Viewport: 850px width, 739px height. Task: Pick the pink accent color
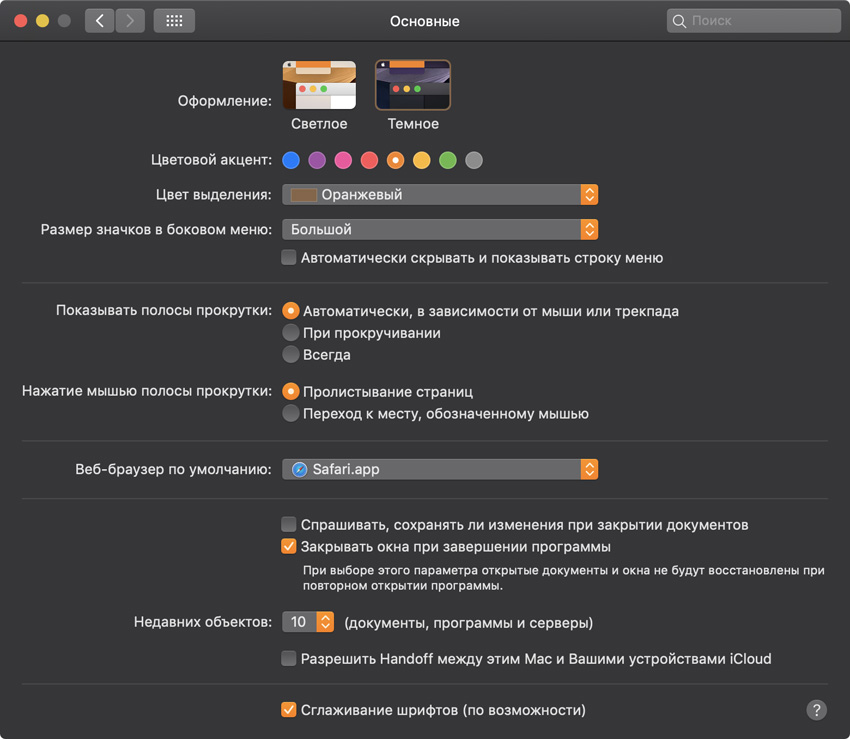pyautogui.click(x=343, y=160)
